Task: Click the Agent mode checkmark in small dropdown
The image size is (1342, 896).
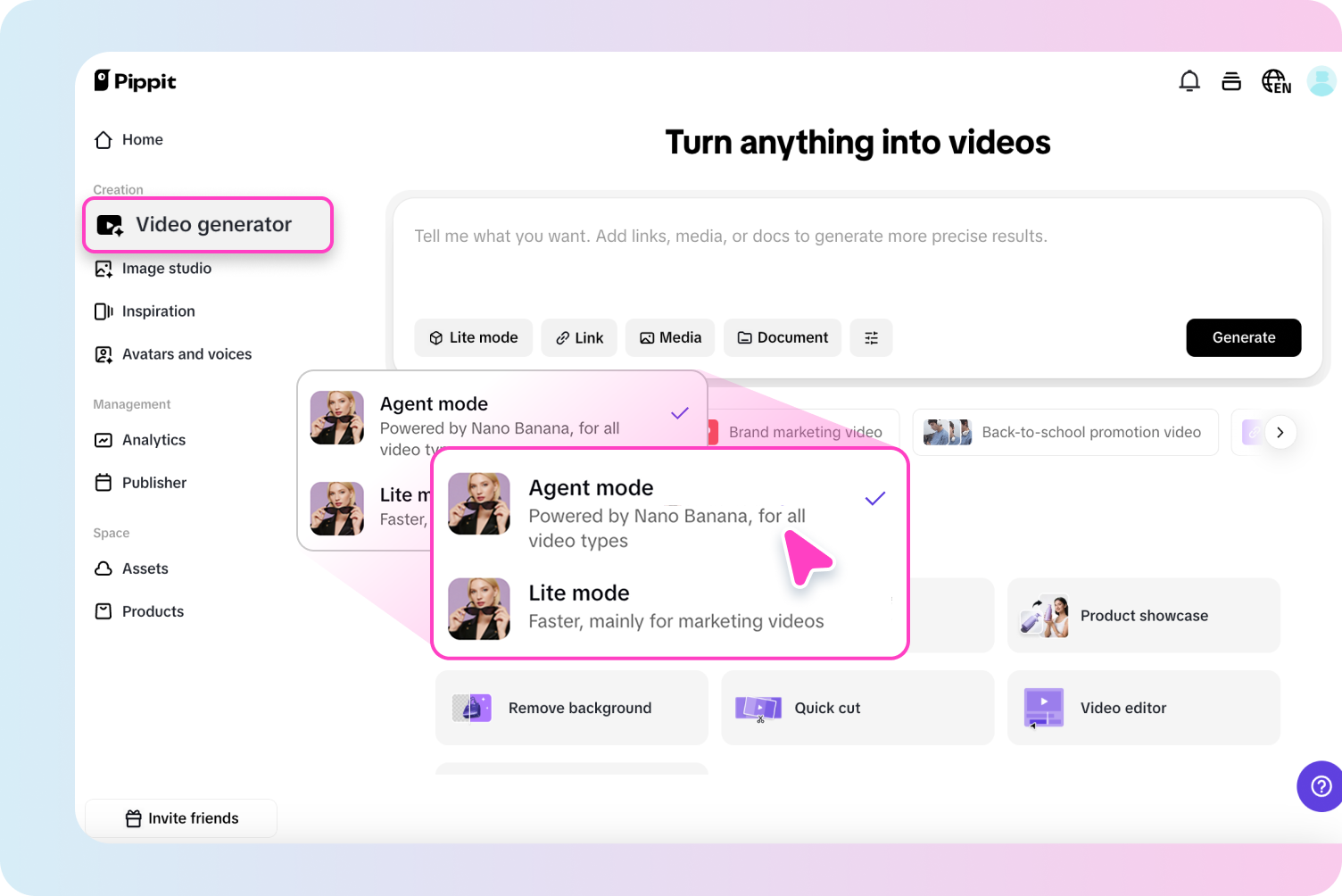Action: coord(680,413)
